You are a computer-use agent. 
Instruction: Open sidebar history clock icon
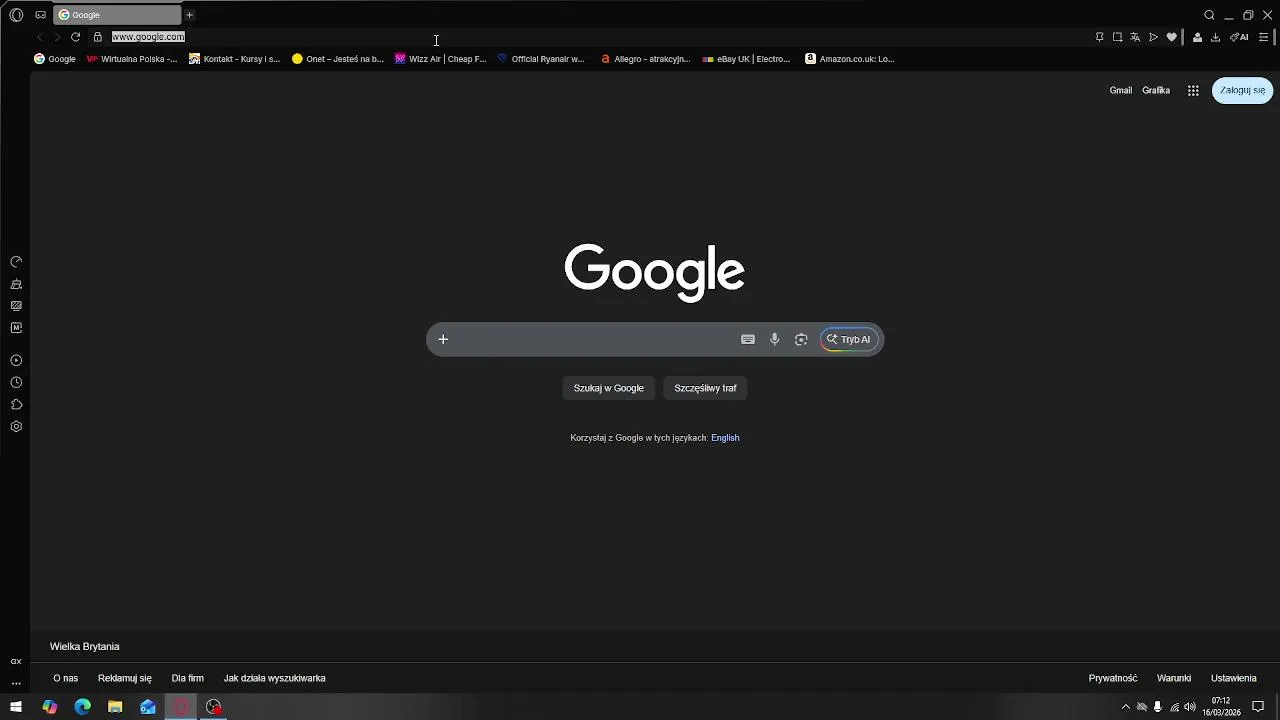[16, 382]
